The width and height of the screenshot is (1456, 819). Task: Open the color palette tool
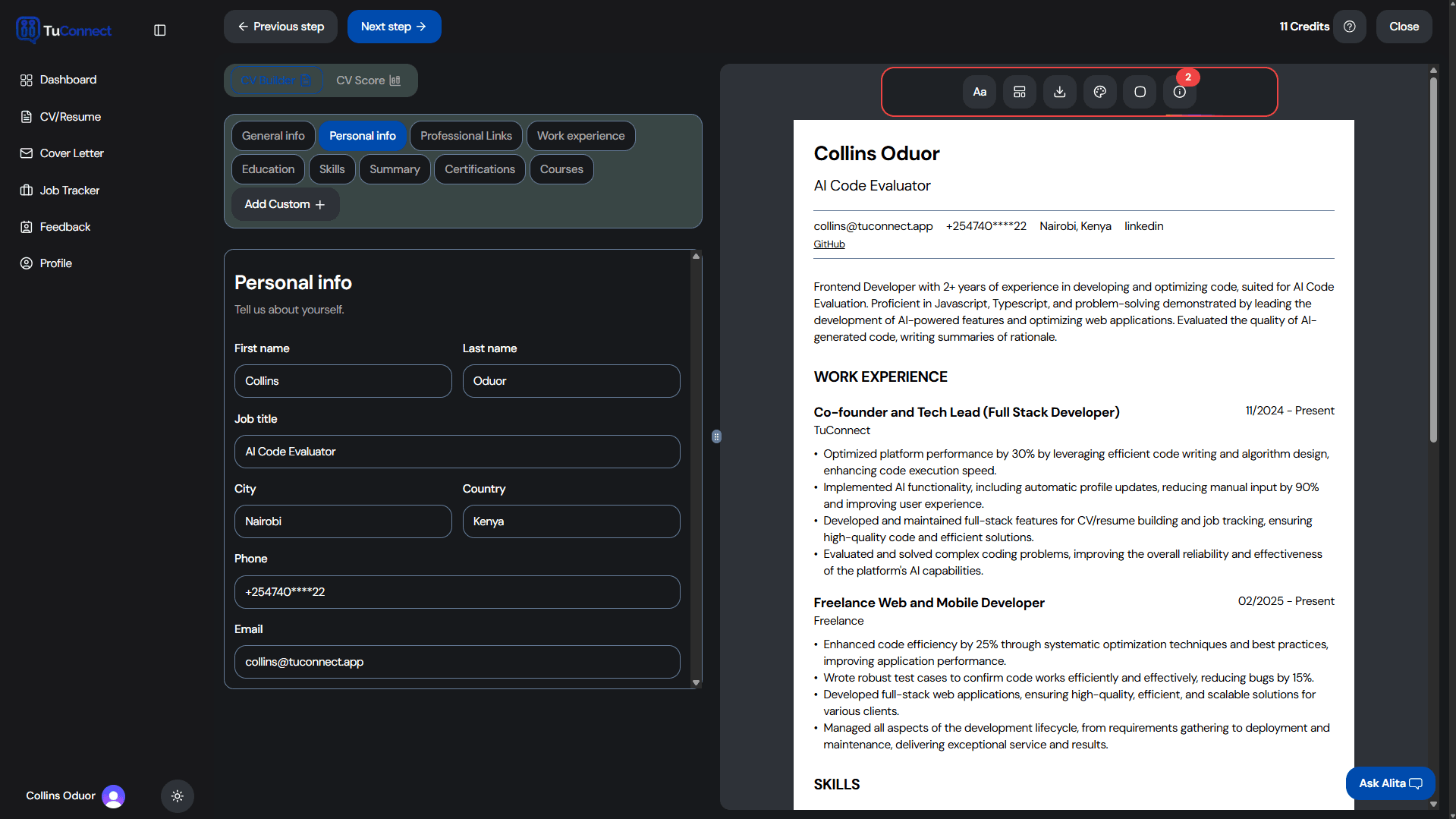(x=1099, y=91)
